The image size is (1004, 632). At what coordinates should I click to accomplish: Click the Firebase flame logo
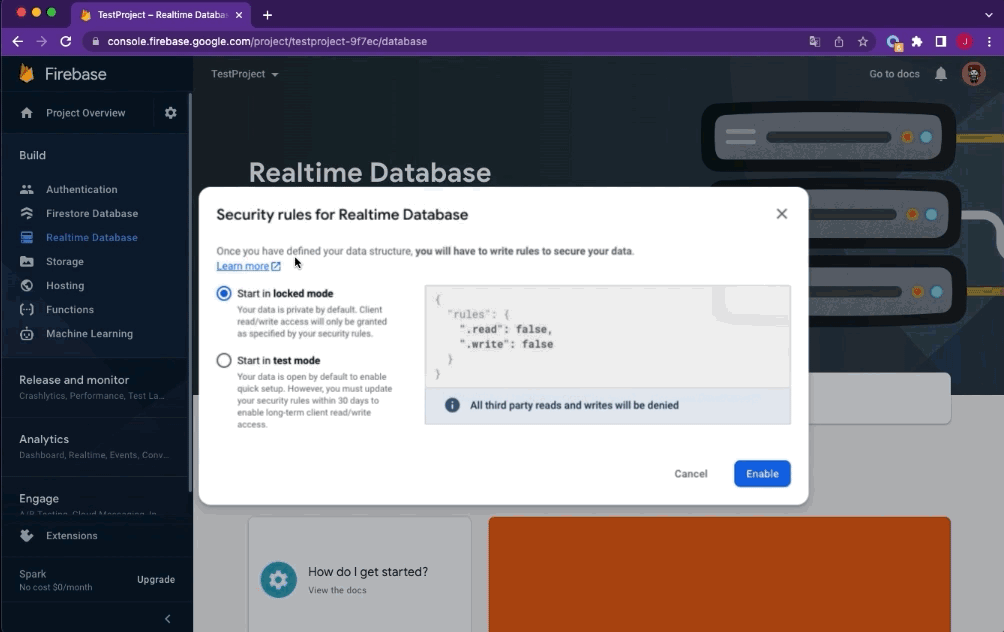pyautogui.click(x=26, y=74)
